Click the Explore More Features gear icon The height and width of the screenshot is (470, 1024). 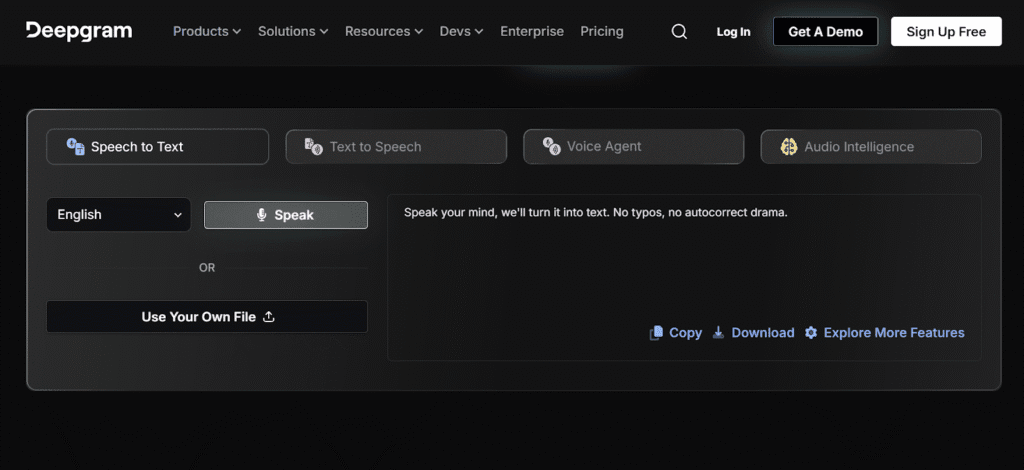coord(811,333)
